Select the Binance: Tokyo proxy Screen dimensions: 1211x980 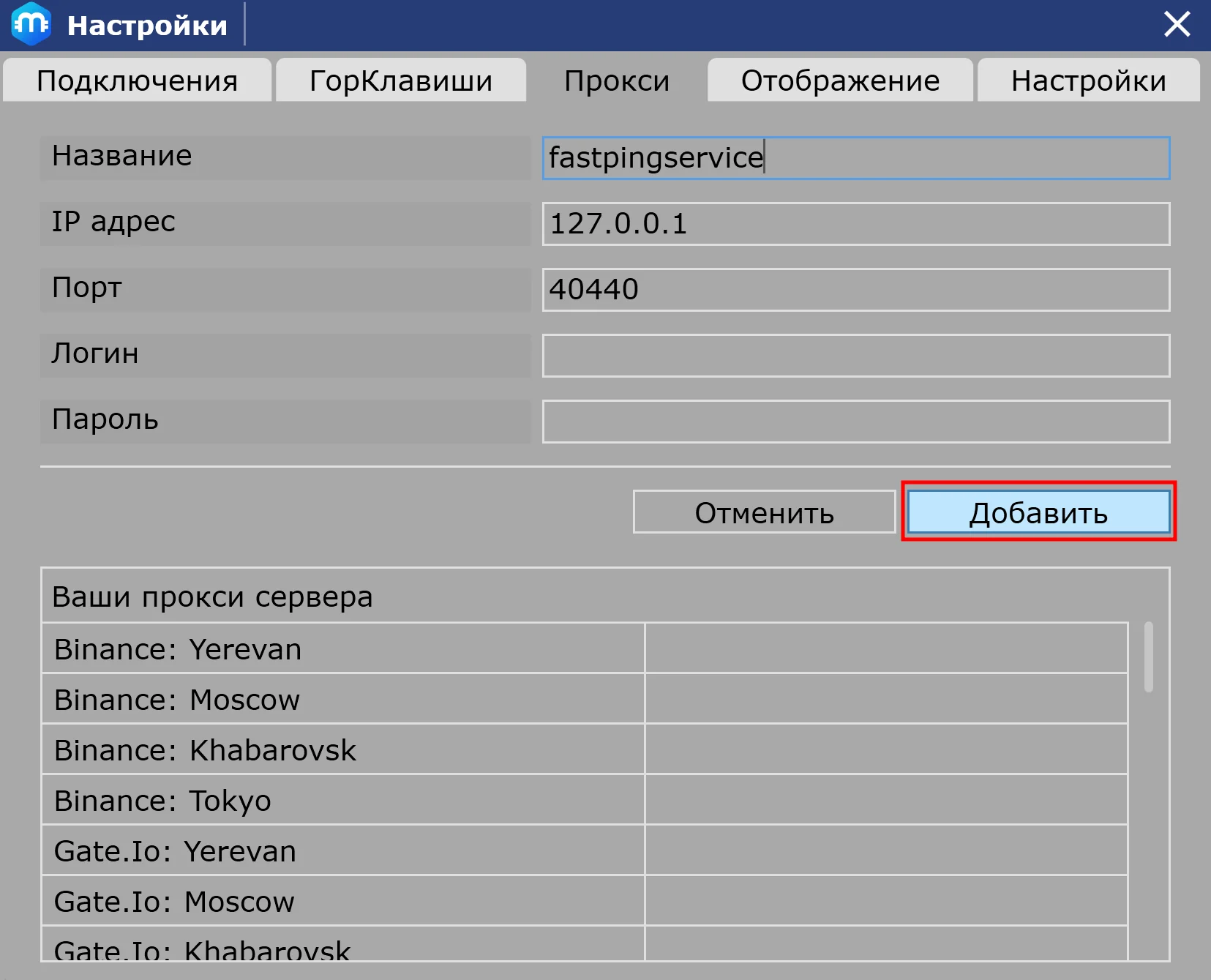pyautogui.click(x=342, y=801)
